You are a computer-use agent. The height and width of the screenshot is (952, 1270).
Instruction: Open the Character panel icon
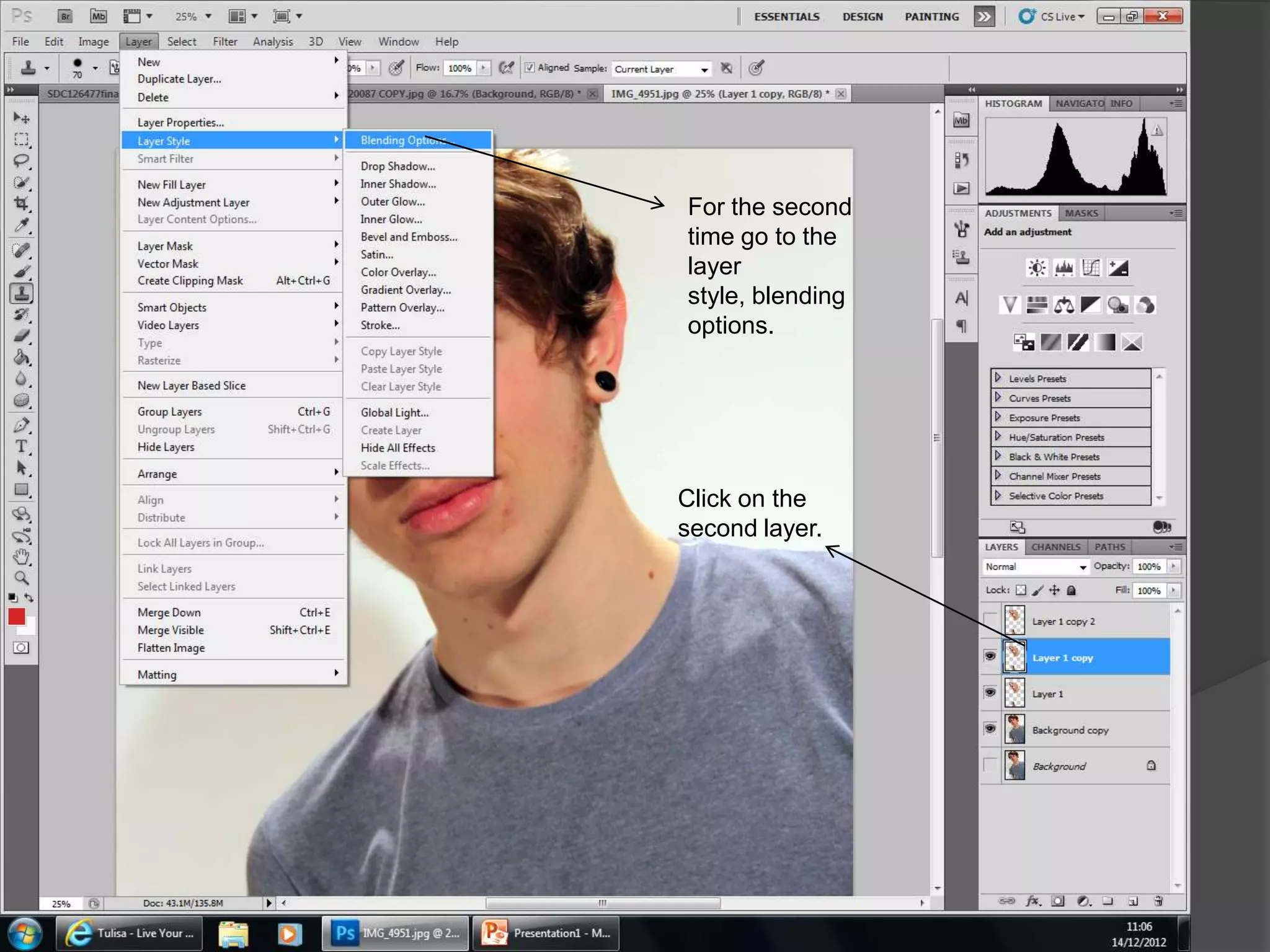(x=961, y=299)
